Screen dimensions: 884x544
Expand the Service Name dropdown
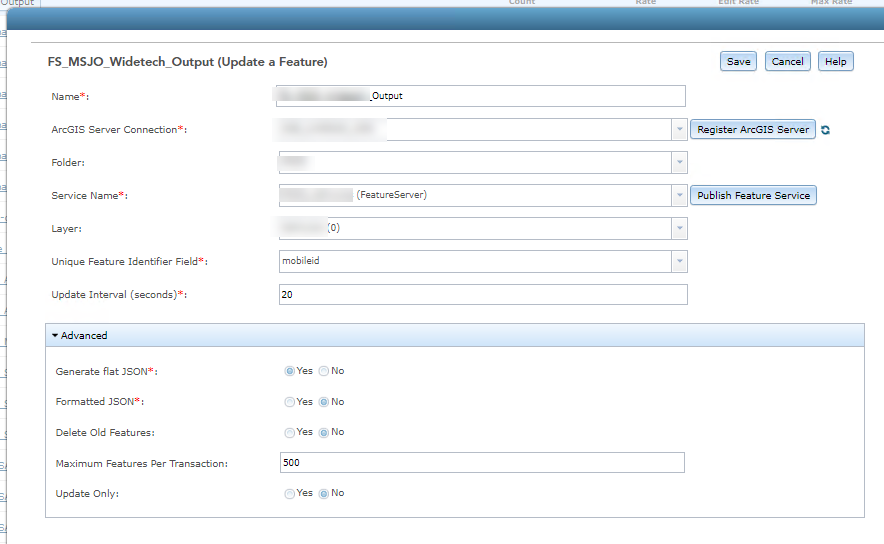tap(679, 195)
